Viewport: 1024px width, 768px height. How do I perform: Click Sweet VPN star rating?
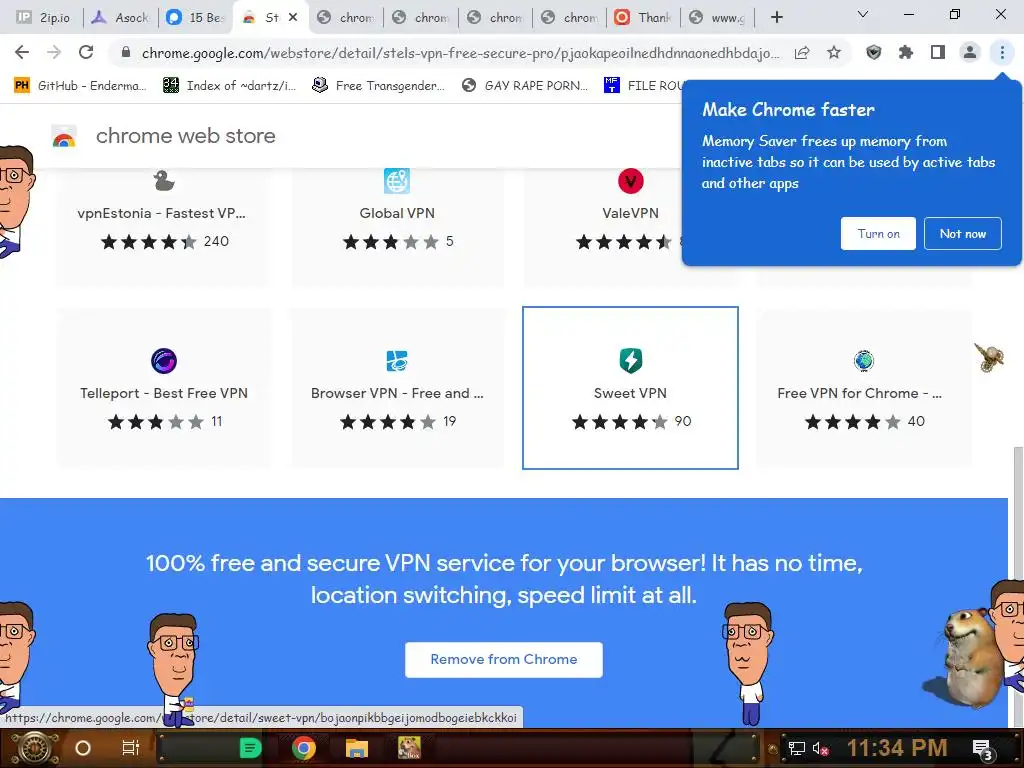click(620, 422)
